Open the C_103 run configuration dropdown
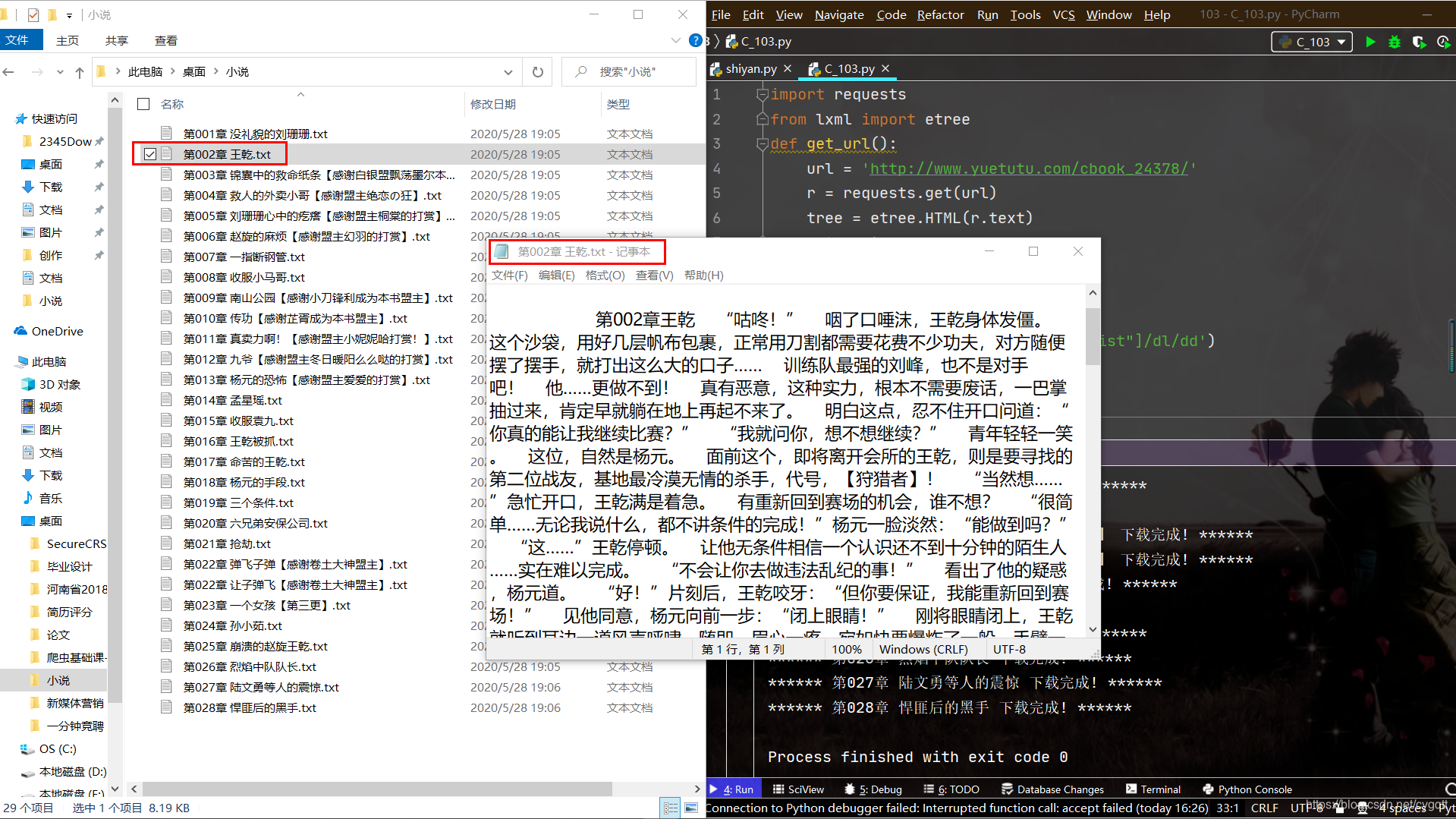Screen dimensions: 1456x819 (x=1312, y=42)
